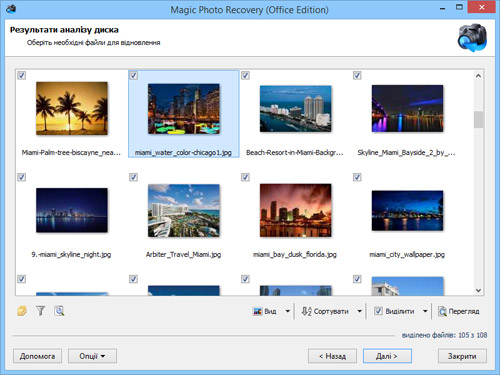Select the palm tree sunset thumbnail
Viewport: 500px width, 375px height.
tap(72, 109)
